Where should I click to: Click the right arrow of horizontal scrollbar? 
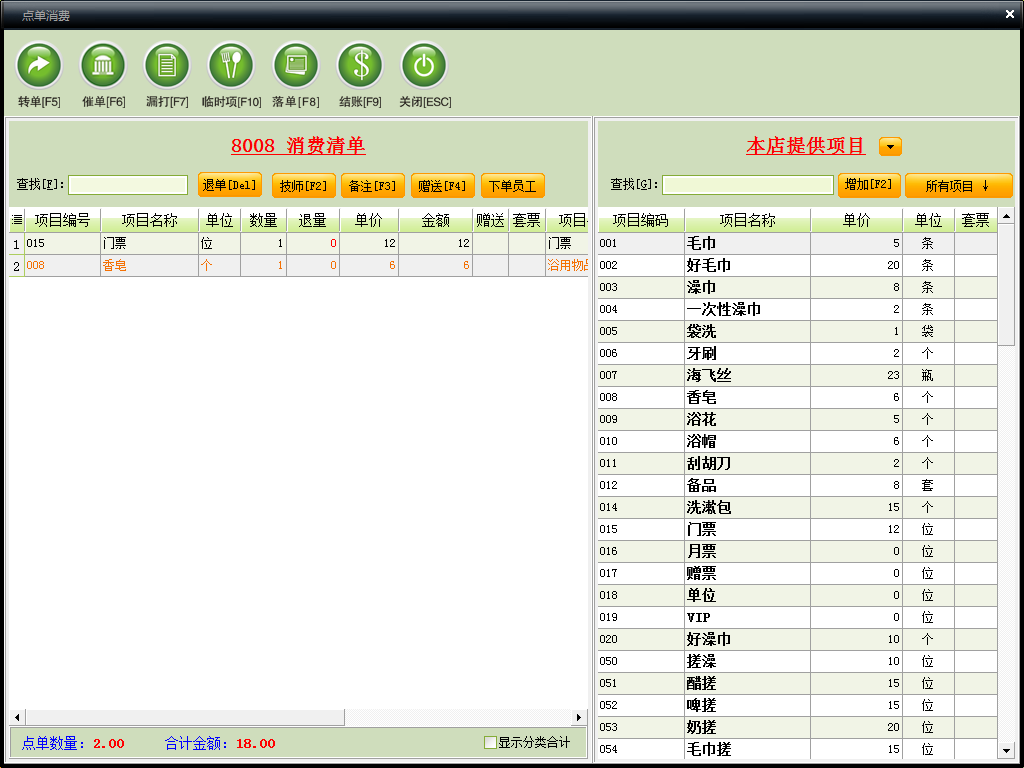tap(579, 717)
